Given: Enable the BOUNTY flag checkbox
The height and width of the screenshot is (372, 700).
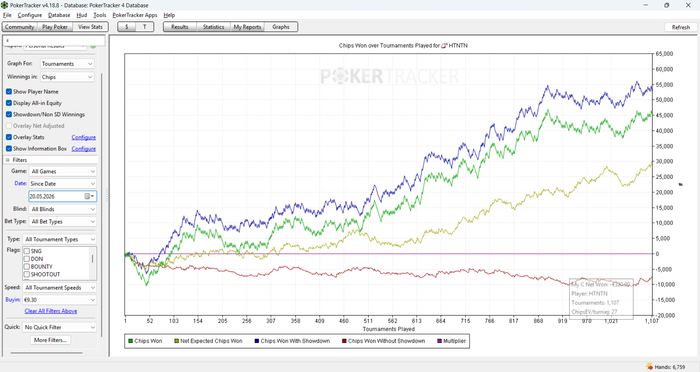Looking at the screenshot, I should click(27, 267).
